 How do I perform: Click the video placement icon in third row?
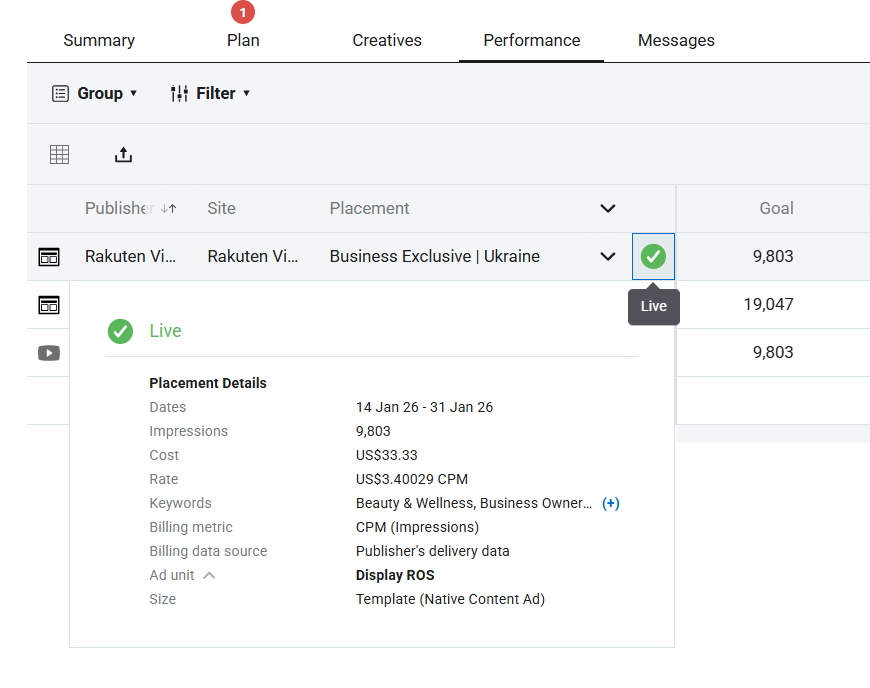coord(49,353)
